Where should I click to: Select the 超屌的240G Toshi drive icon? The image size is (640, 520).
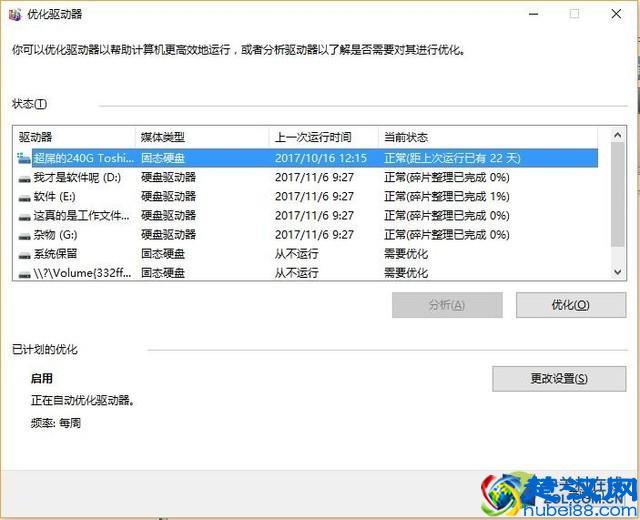[x=24, y=158]
